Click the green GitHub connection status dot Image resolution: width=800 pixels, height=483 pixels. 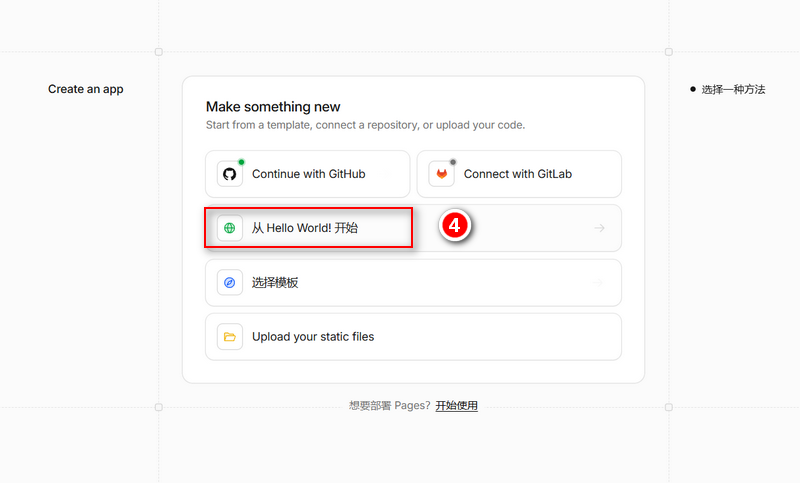click(241, 162)
